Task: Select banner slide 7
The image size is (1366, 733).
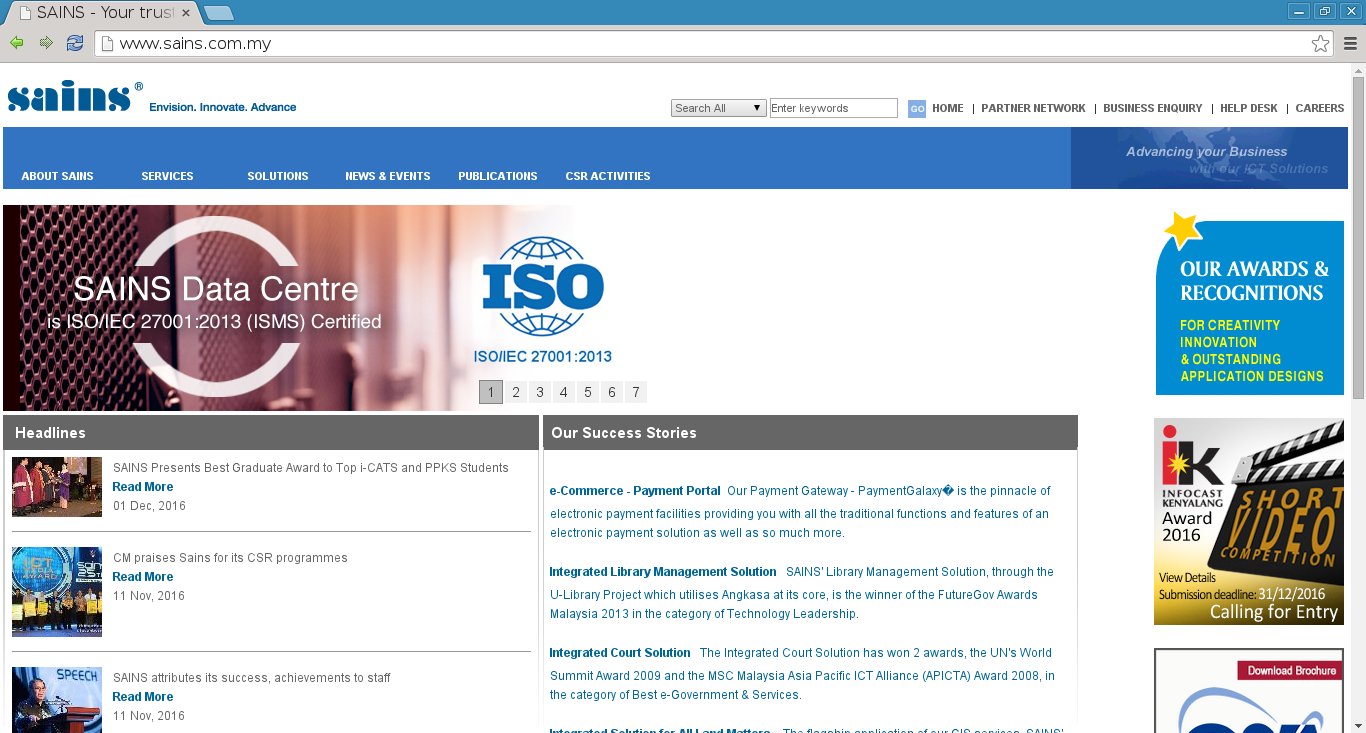Action: (x=636, y=392)
